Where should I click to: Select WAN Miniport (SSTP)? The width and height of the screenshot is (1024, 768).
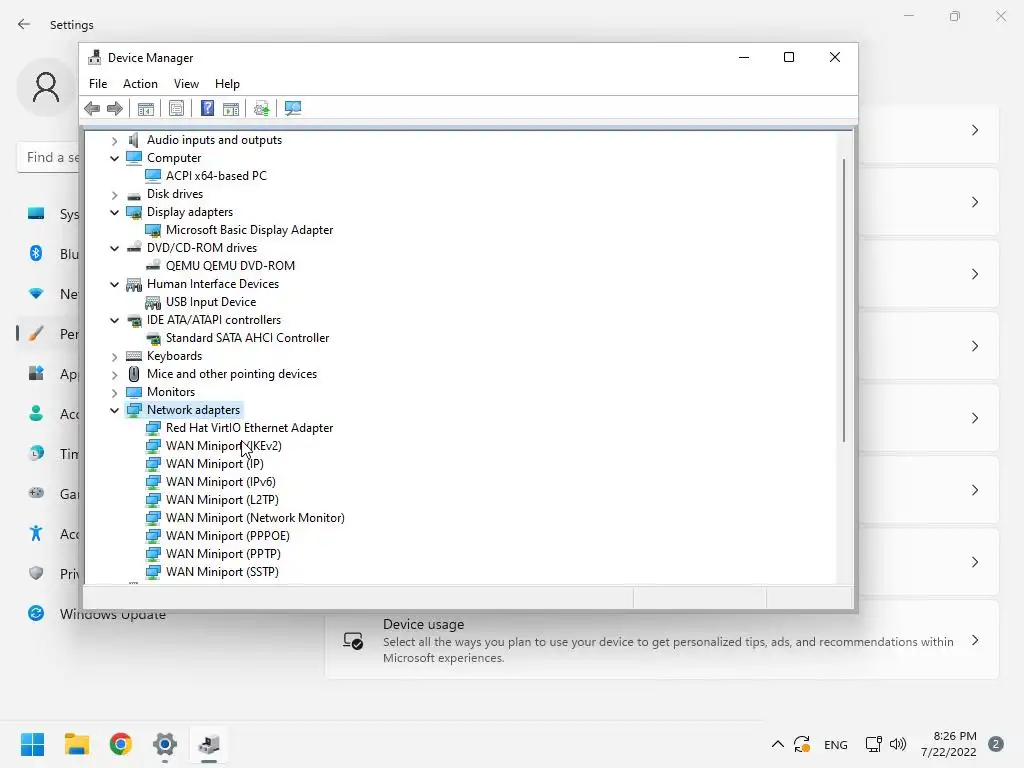pyautogui.click(x=222, y=571)
